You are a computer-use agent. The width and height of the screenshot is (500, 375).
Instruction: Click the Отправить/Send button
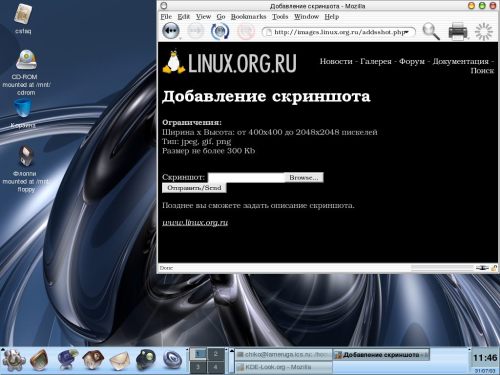click(x=194, y=188)
